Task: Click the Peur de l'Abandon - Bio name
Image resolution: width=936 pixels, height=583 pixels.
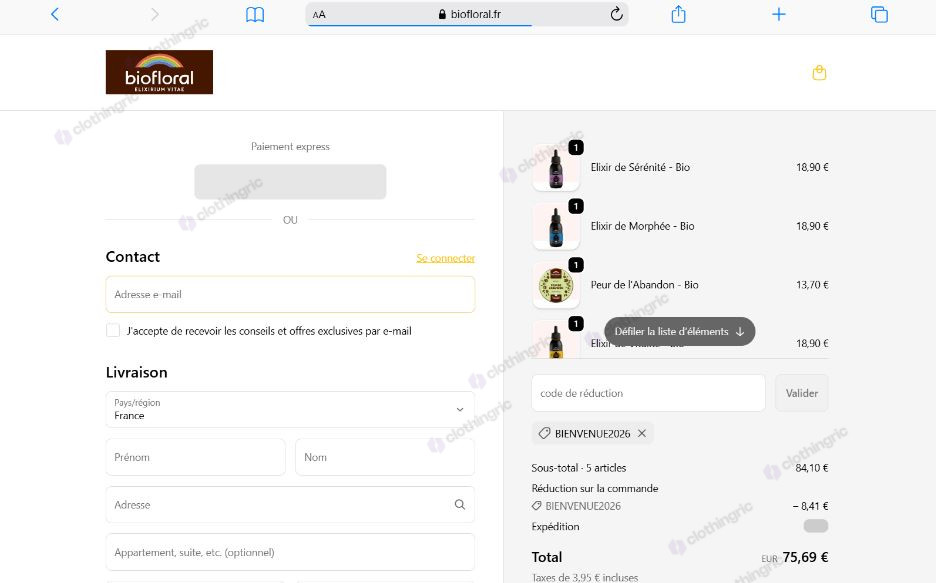Action: pyautogui.click(x=645, y=285)
